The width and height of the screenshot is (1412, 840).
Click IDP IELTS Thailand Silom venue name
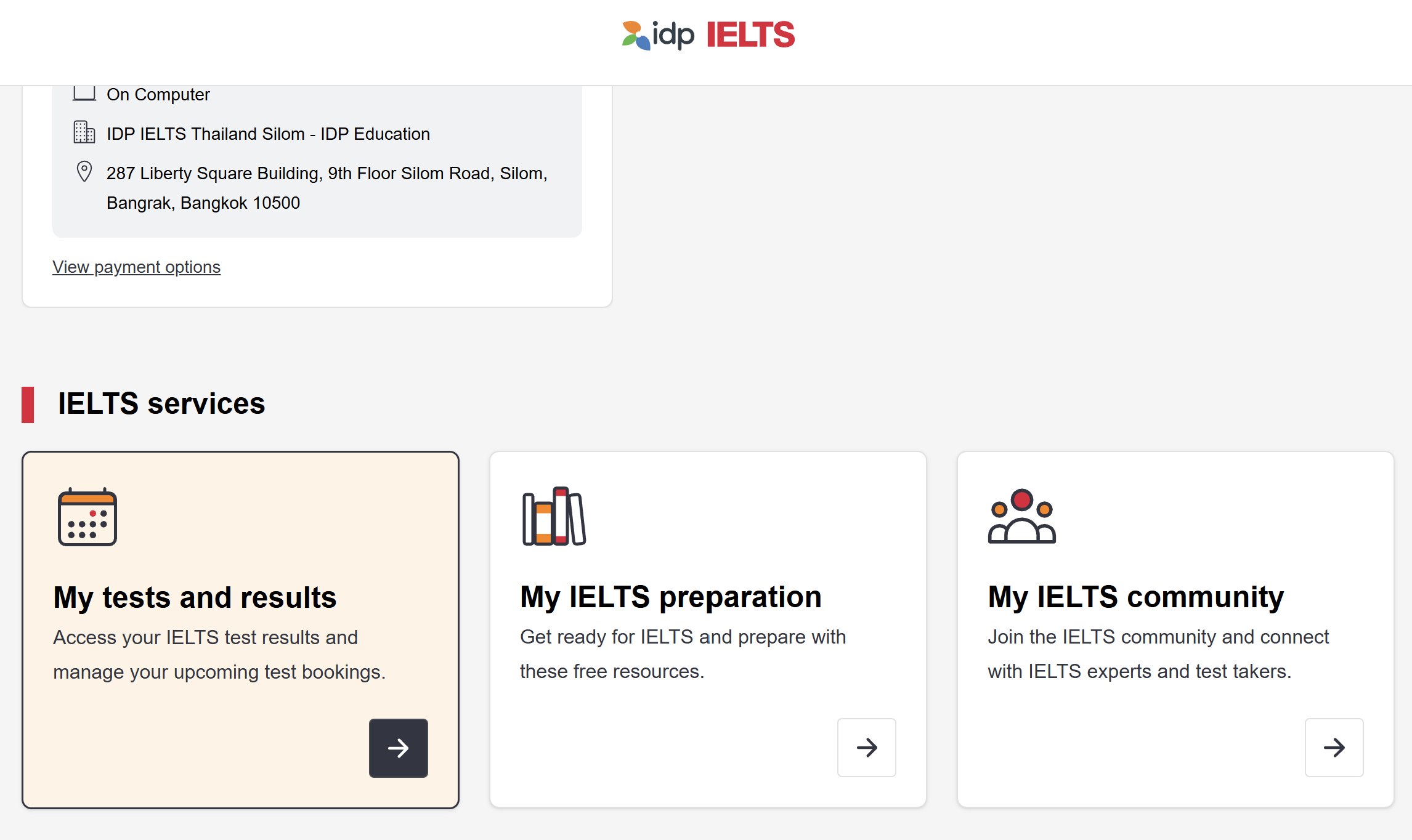click(267, 133)
